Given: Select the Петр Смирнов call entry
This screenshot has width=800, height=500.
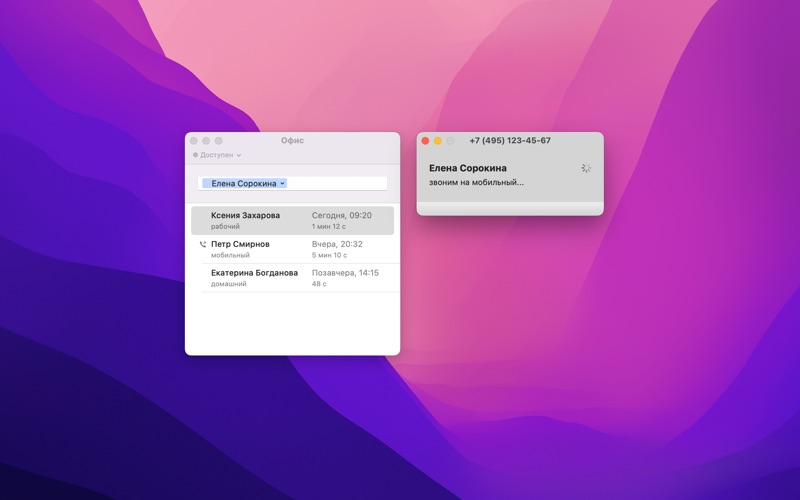Looking at the screenshot, I should coord(292,249).
